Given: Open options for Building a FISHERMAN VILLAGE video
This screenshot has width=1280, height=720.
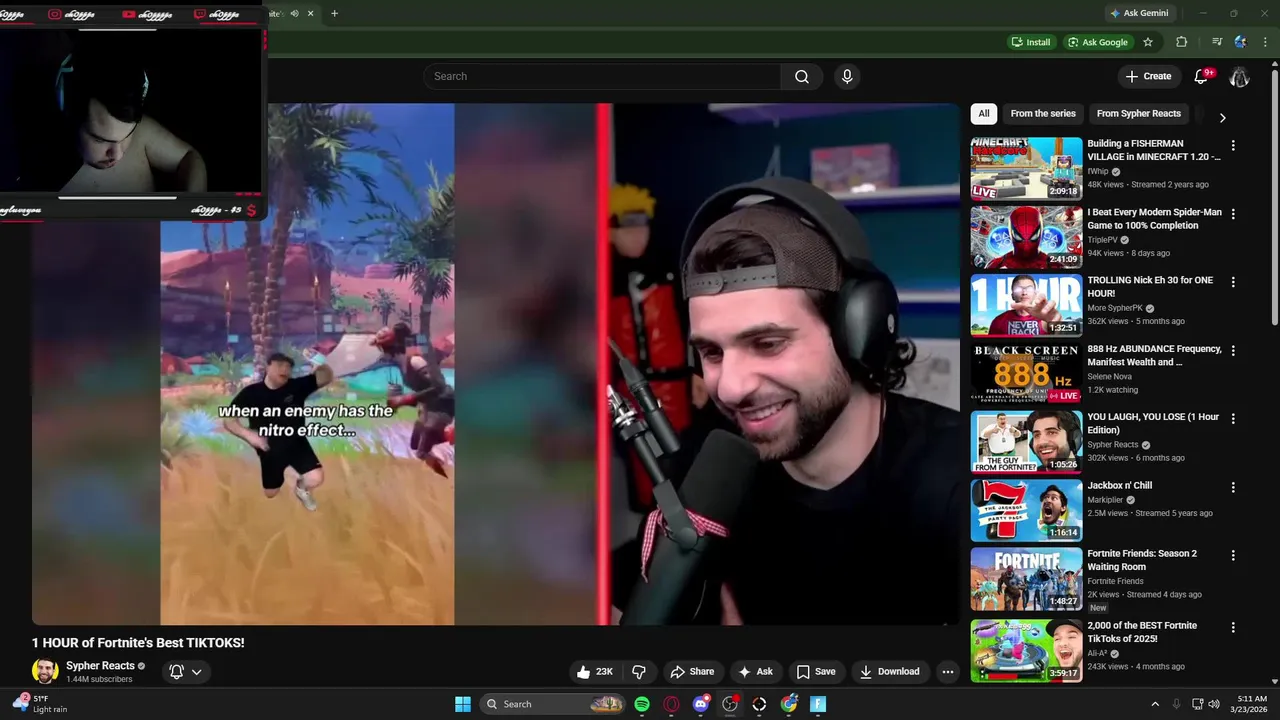Looking at the screenshot, I should (1233, 146).
